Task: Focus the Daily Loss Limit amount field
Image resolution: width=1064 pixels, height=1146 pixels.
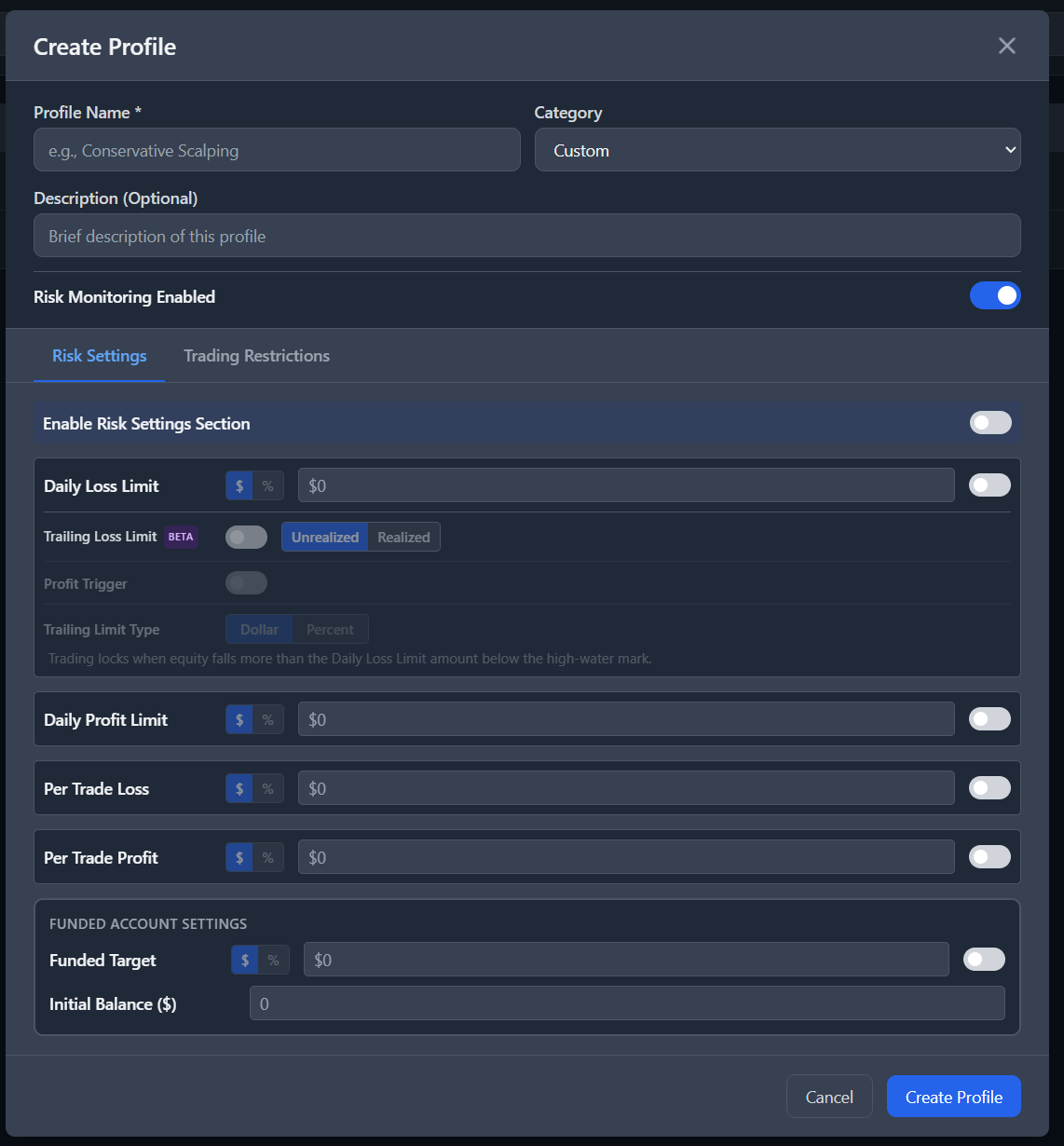Action: [626, 485]
